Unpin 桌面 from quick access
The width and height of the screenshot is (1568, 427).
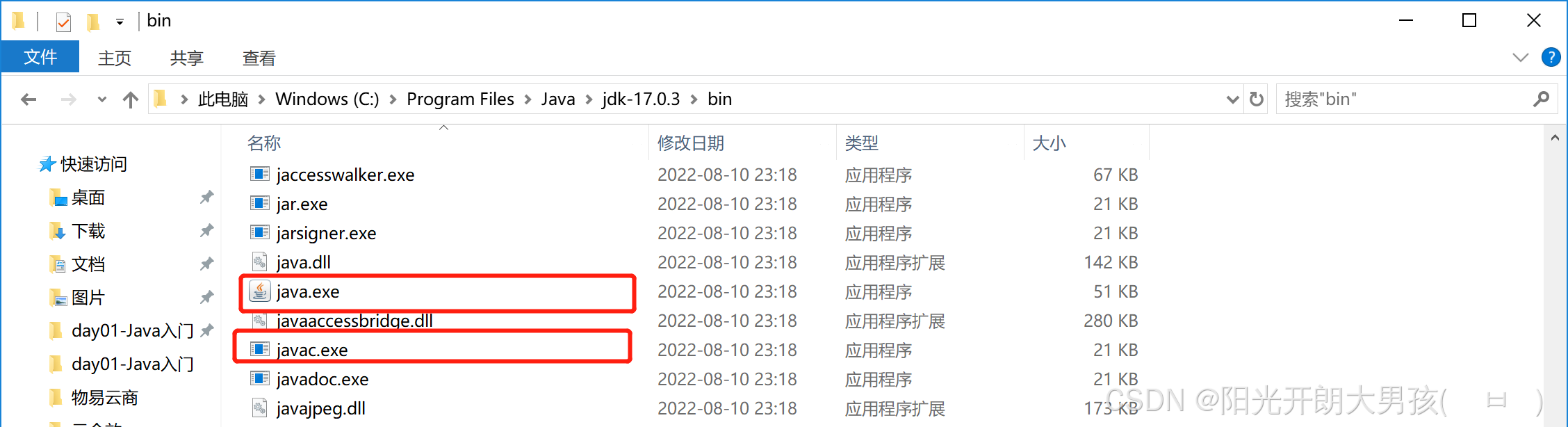coord(206,198)
